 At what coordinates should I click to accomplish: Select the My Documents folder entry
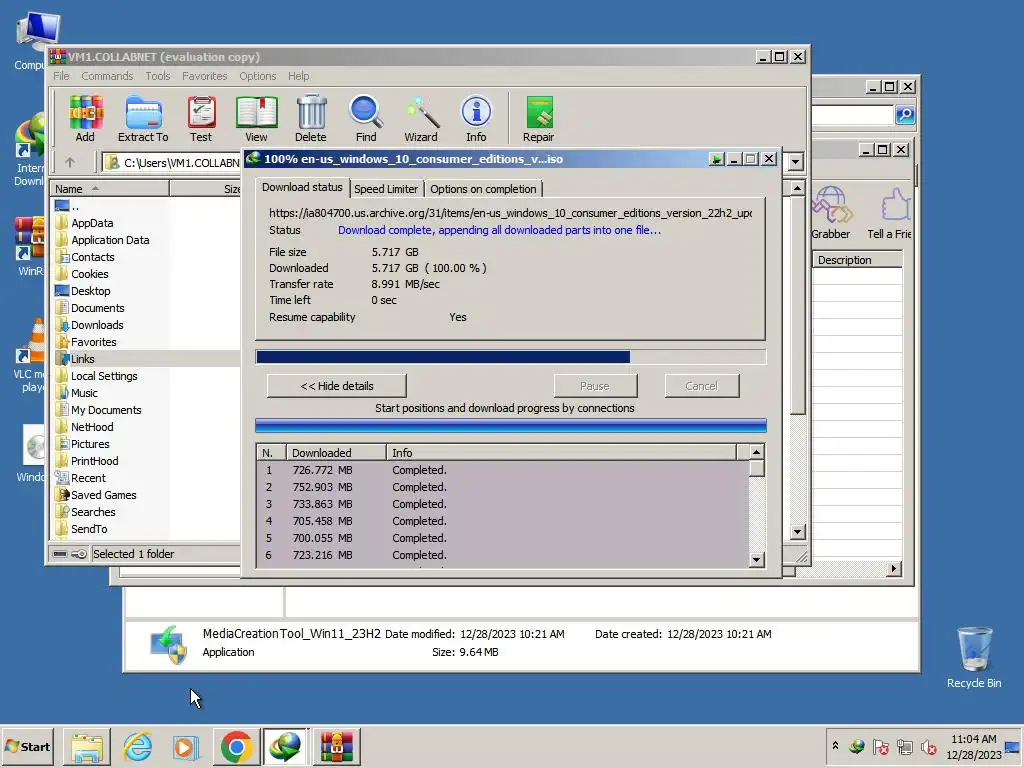pos(106,409)
